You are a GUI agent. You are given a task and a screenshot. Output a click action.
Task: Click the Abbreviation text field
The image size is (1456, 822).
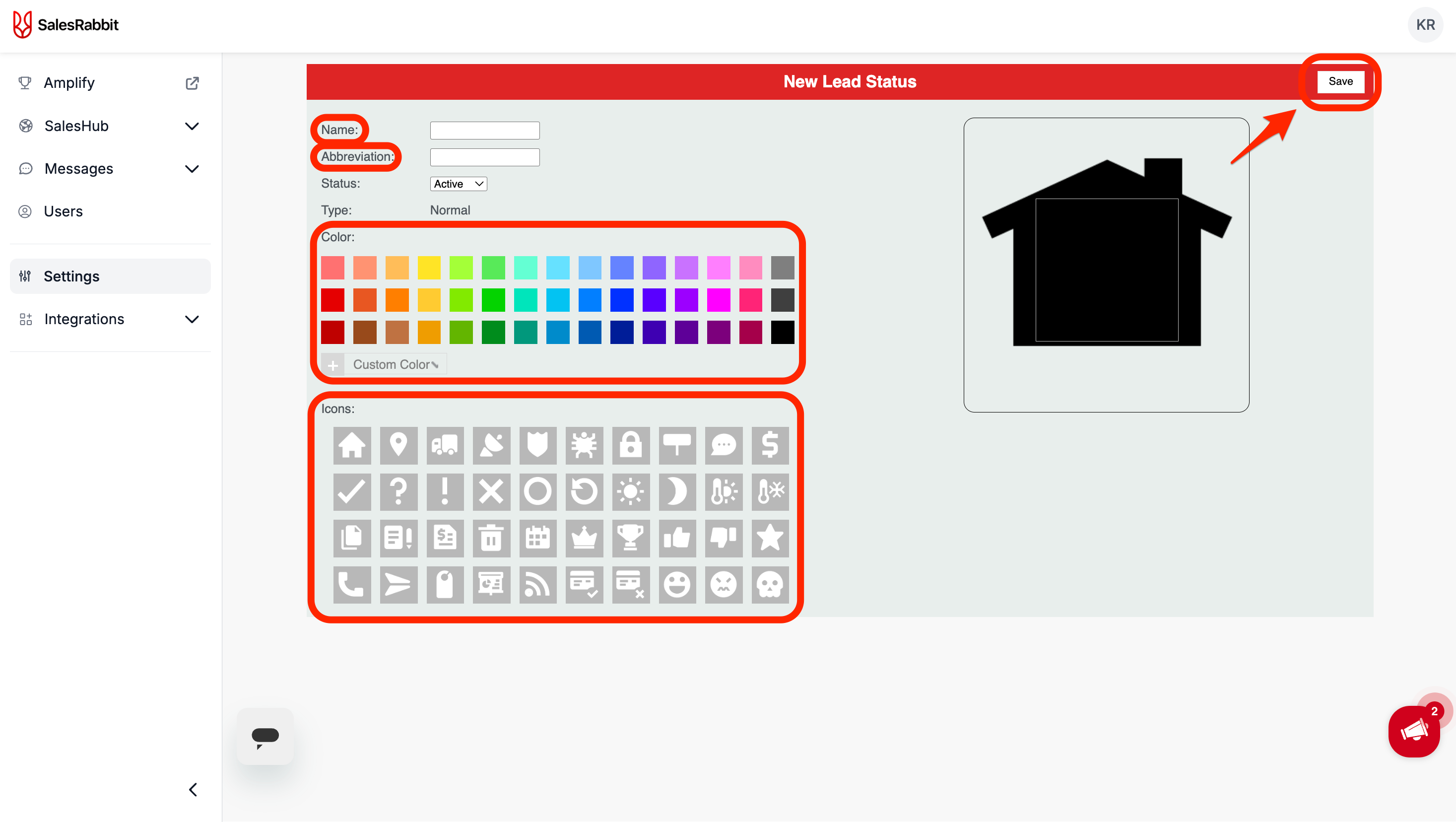pos(484,157)
